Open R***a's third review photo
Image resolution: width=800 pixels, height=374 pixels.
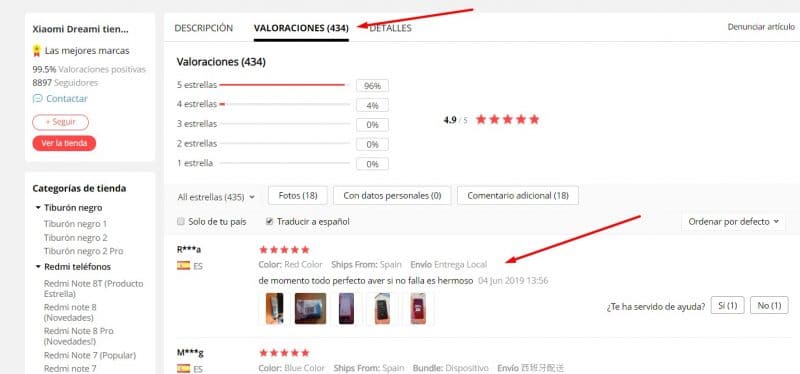click(346, 309)
